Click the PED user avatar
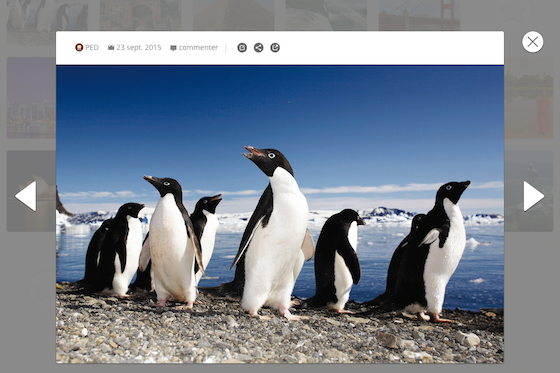 (x=79, y=48)
